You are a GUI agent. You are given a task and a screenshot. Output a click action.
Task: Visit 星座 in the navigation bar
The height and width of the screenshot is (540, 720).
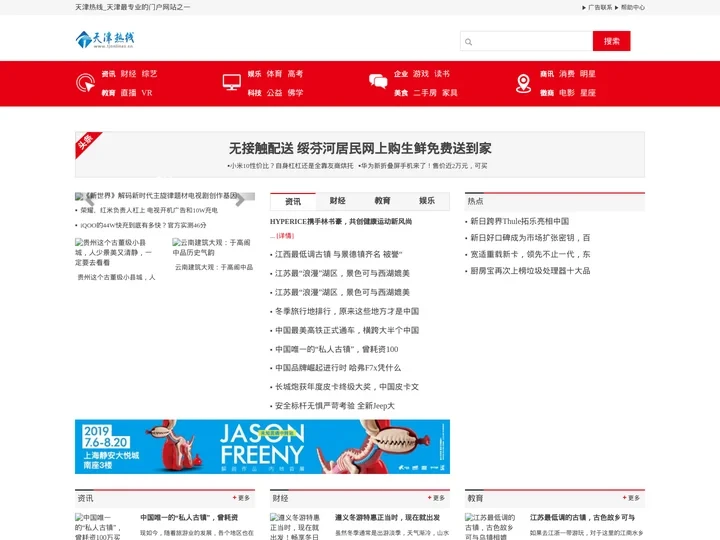[x=588, y=93]
